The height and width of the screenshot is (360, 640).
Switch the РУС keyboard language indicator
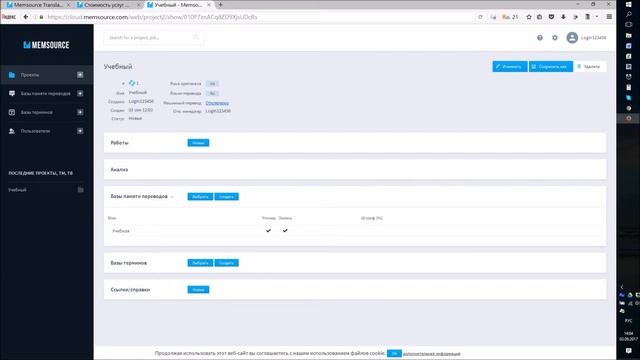(x=629, y=321)
